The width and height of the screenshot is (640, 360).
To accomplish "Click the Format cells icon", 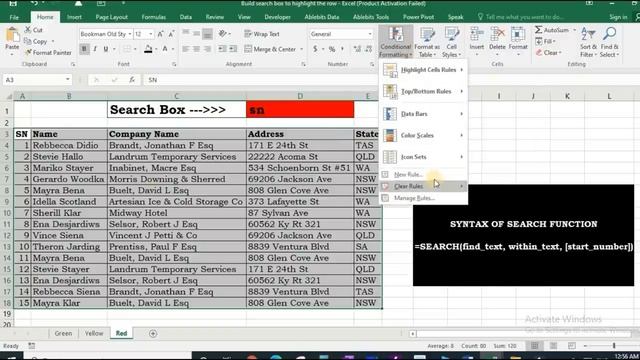I will (x=518, y=35).
